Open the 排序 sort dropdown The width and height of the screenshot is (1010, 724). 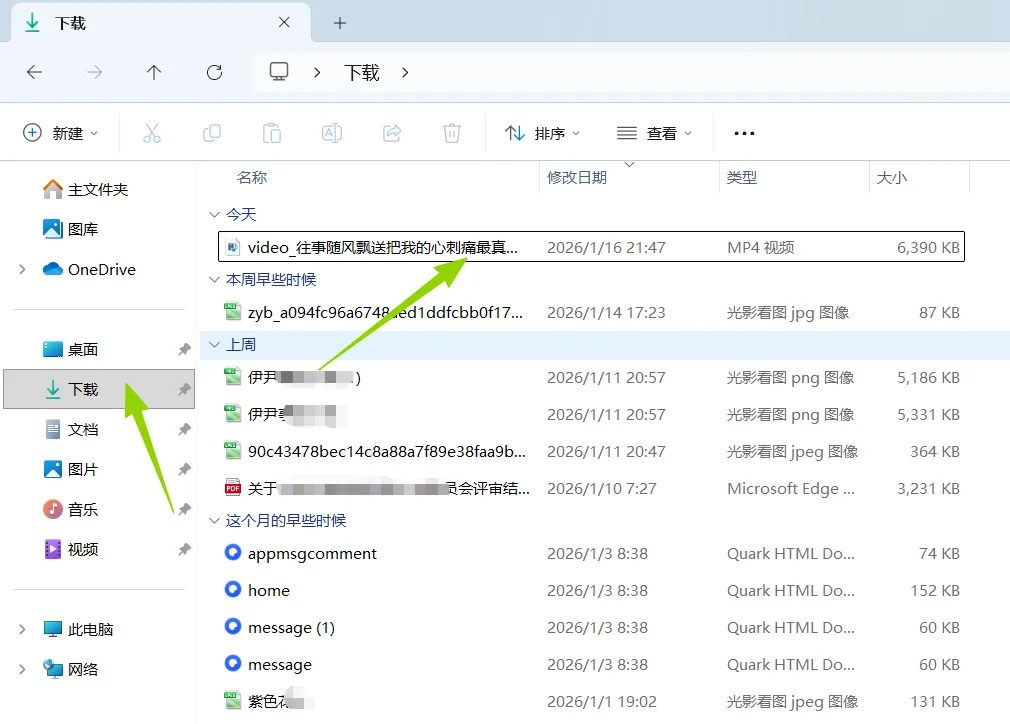pos(542,133)
